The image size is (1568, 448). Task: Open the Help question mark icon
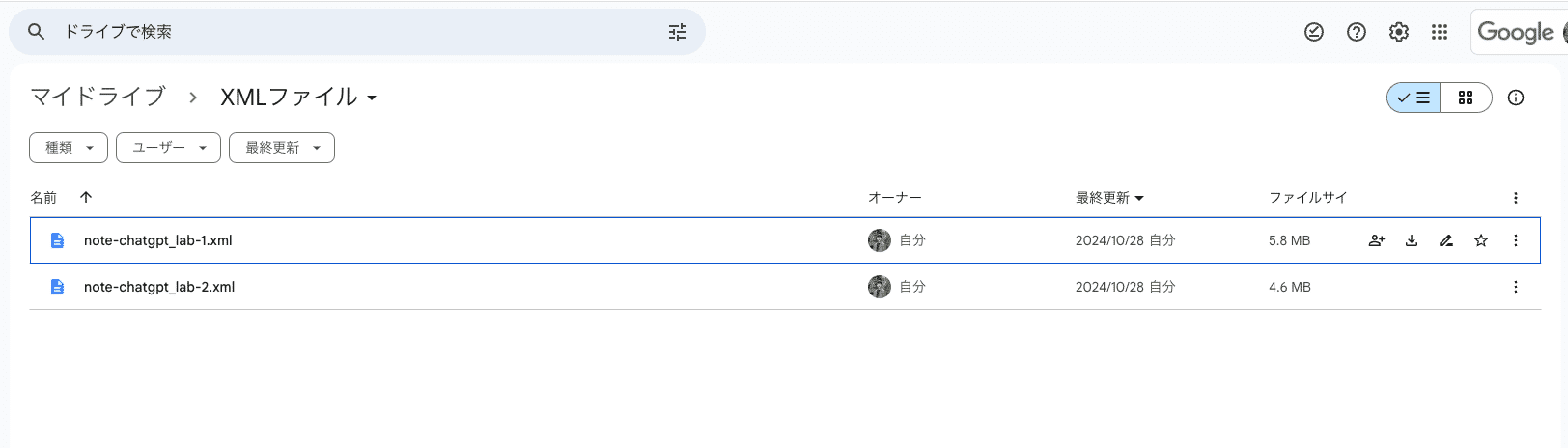click(x=1357, y=32)
